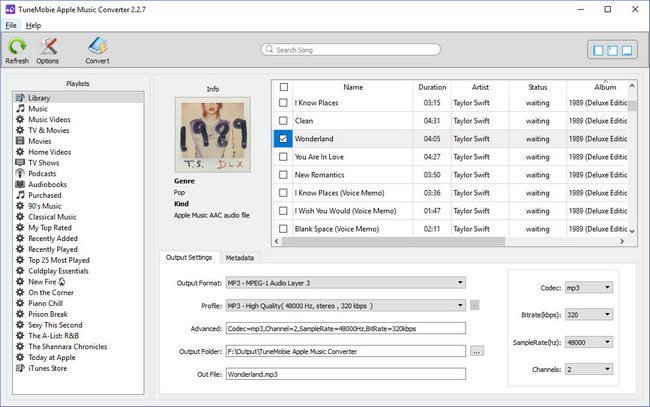Check the New Romantics song checkbox

[283, 174]
